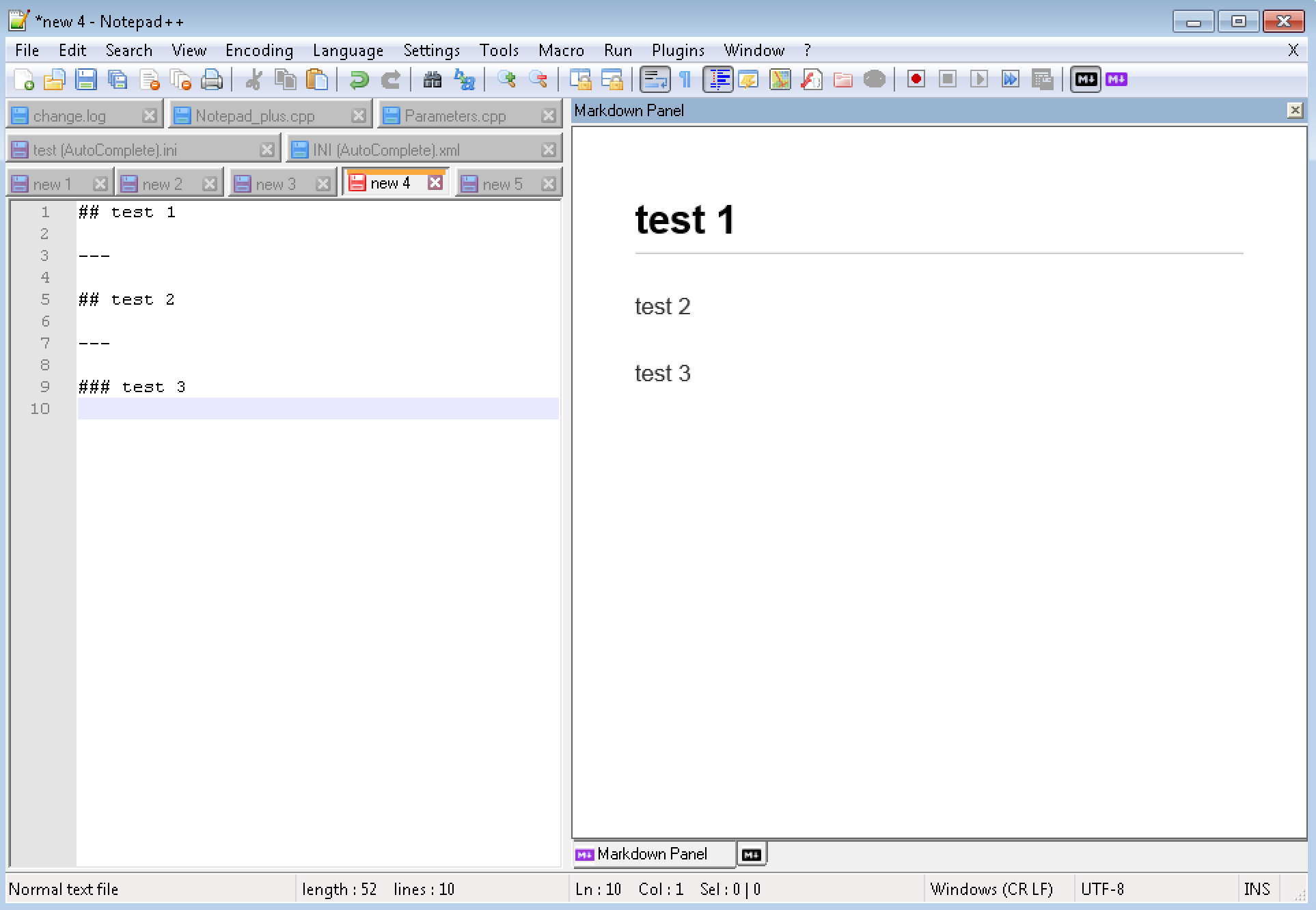Select Markdown Panel bottom tab
1316x910 pixels.
[654, 854]
